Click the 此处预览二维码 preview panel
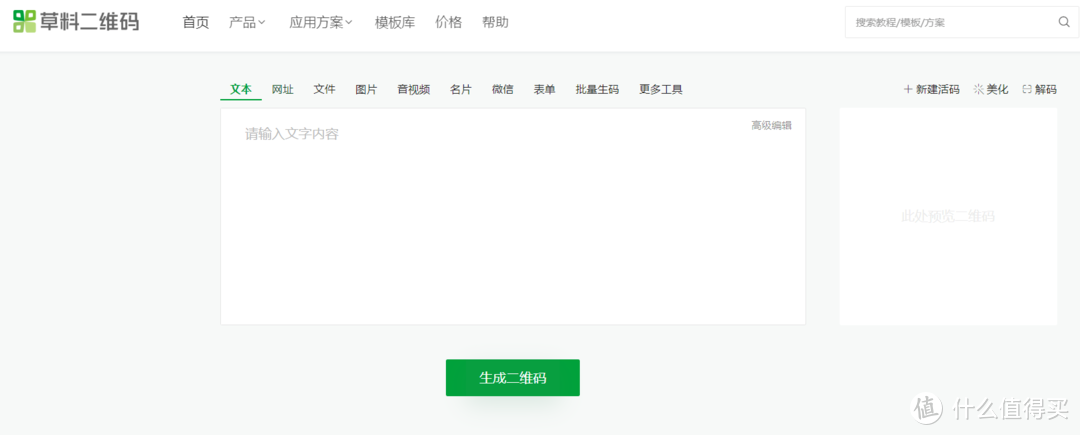The width and height of the screenshot is (1080, 435). pos(948,216)
